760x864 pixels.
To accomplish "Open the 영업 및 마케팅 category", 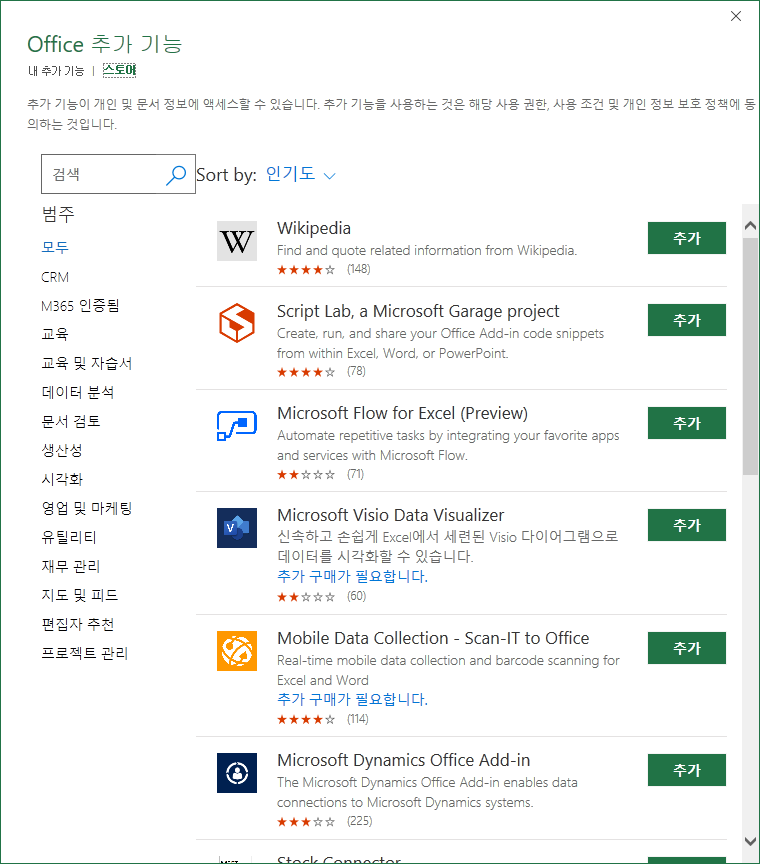I will (87, 508).
